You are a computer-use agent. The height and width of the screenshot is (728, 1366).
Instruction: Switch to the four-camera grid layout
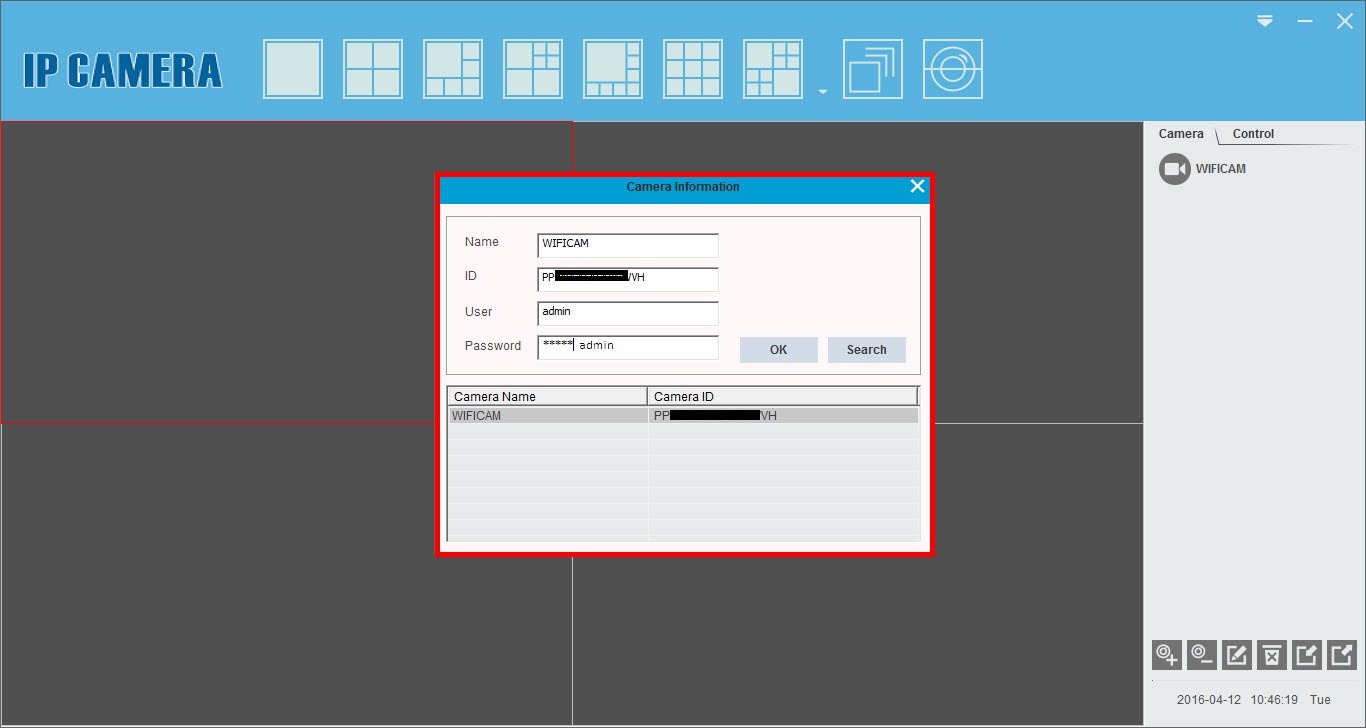[372, 68]
